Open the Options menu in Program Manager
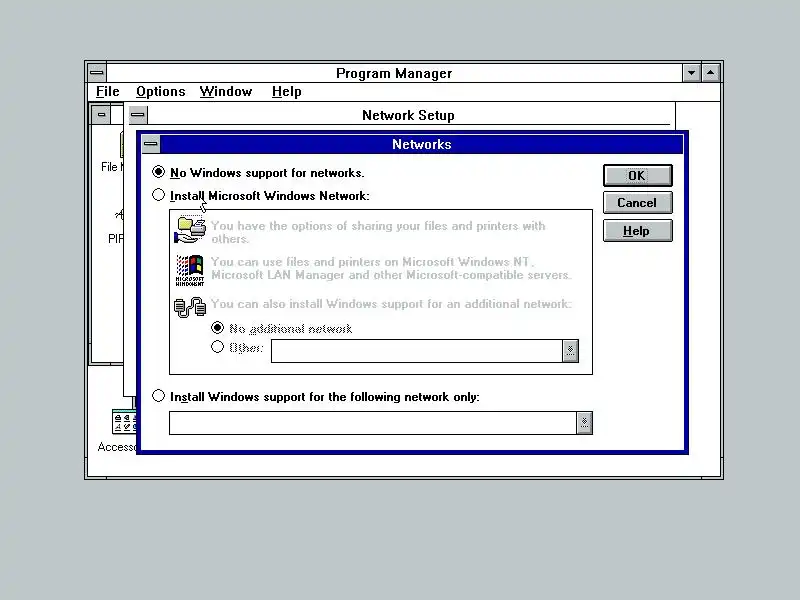Image resolution: width=800 pixels, height=600 pixels. (x=160, y=91)
